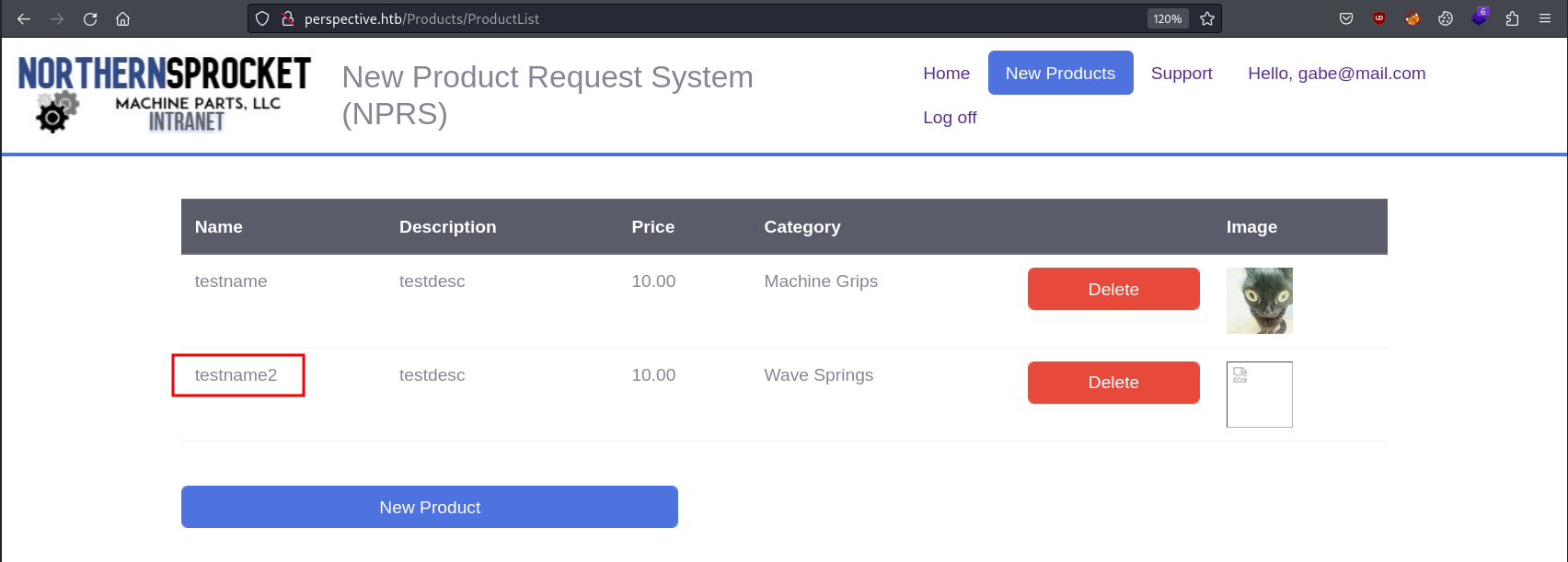Click the New Product button
This screenshot has height=562, width=1568.
(430, 507)
